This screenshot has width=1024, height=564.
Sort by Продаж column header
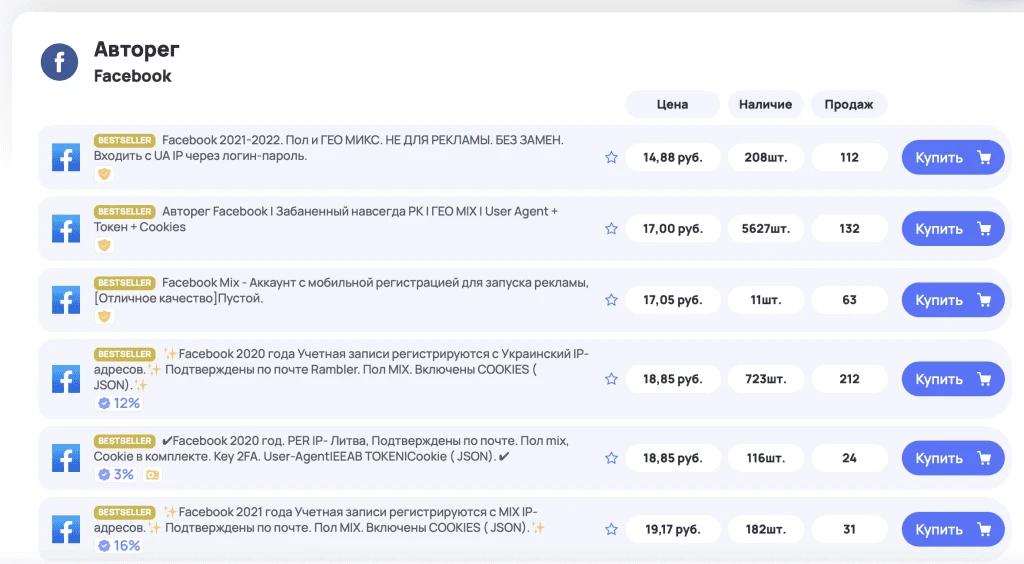click(x=849, y=104)
